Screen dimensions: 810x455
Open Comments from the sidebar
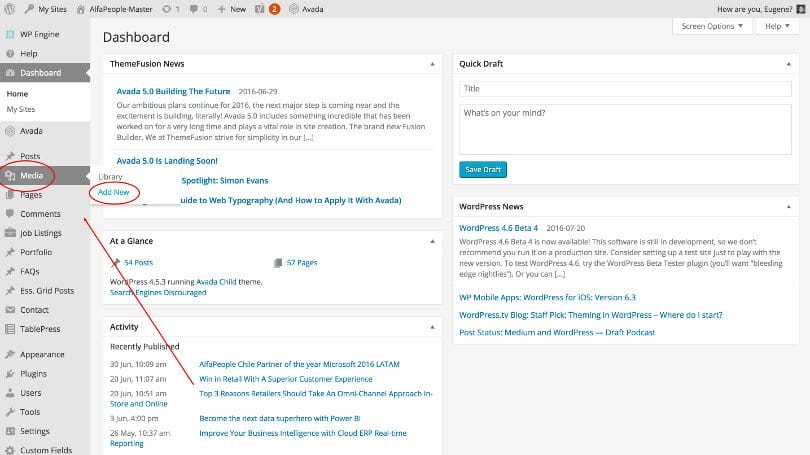pos(40,214)
